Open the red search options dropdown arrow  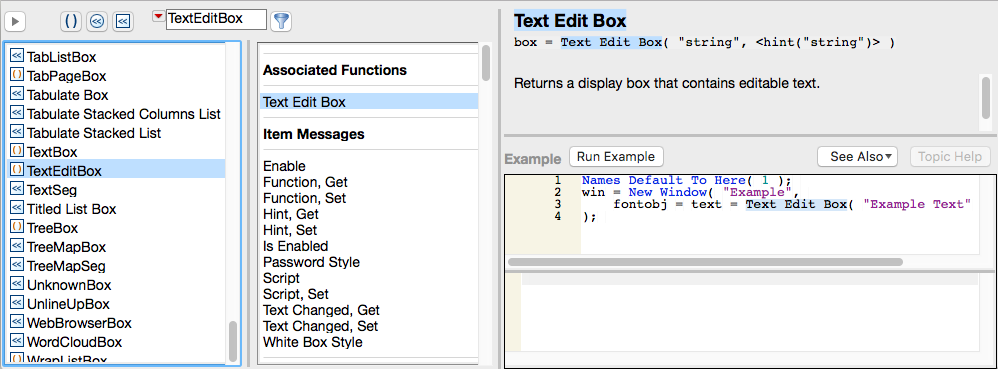(158, 17)
